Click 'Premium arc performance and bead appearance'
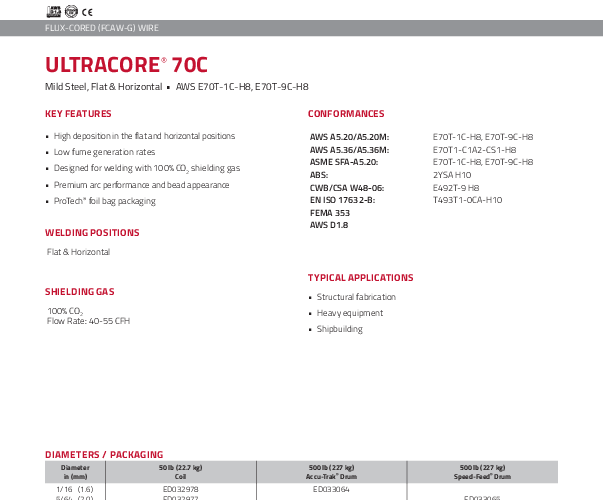 pos(142,185)
